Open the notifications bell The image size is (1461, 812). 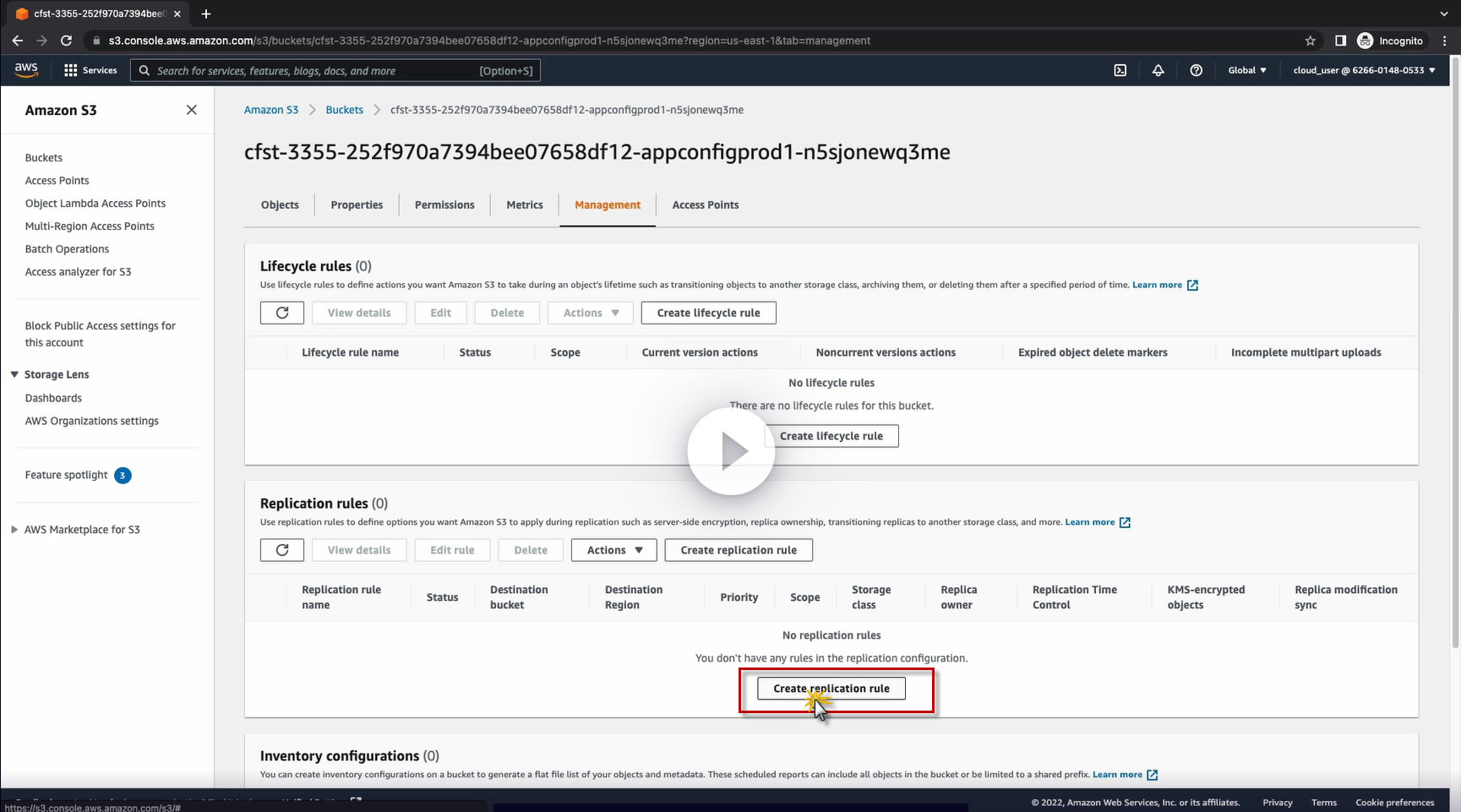point(1158,70)
